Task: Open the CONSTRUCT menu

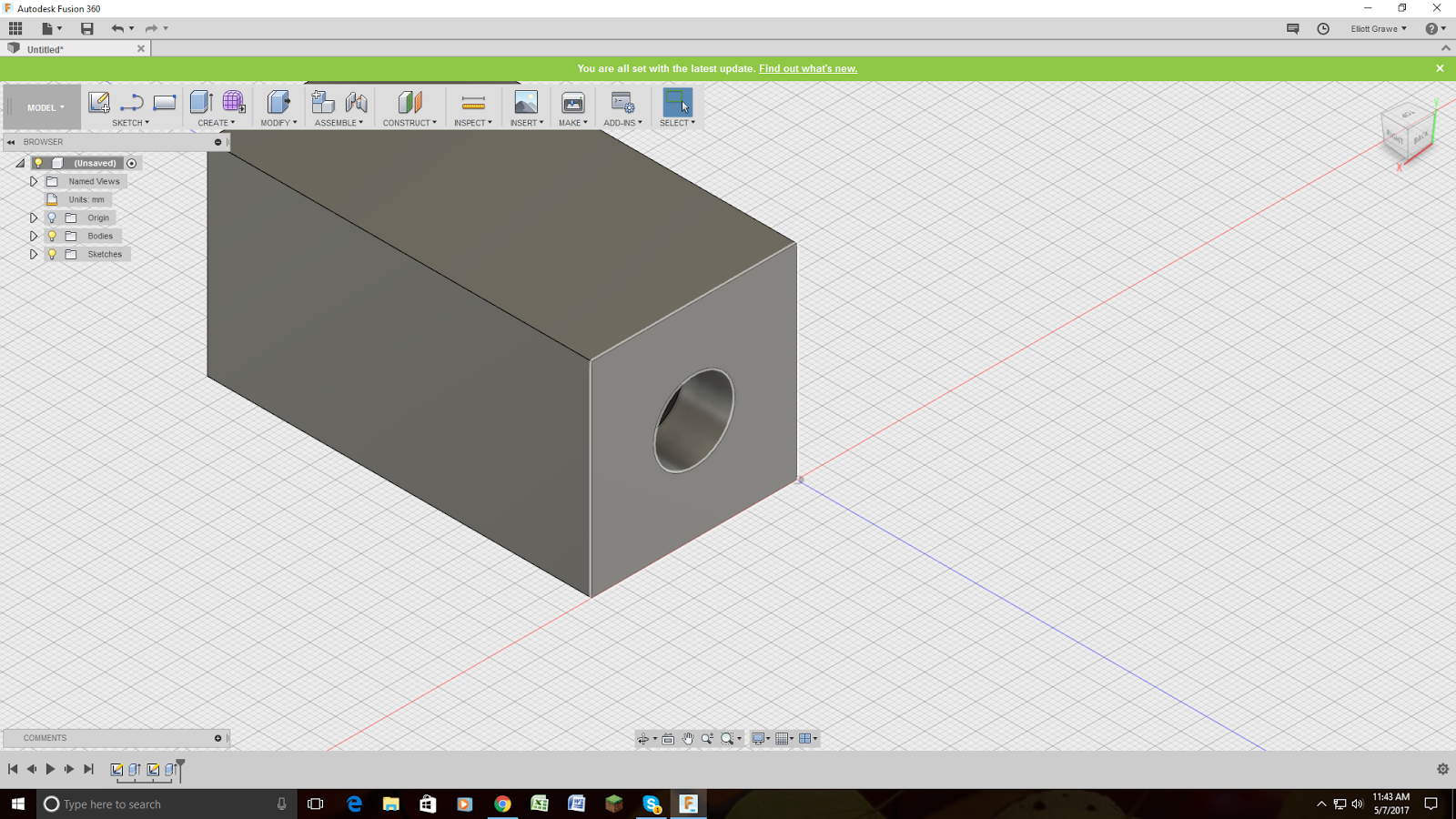Action: point(409,123)
